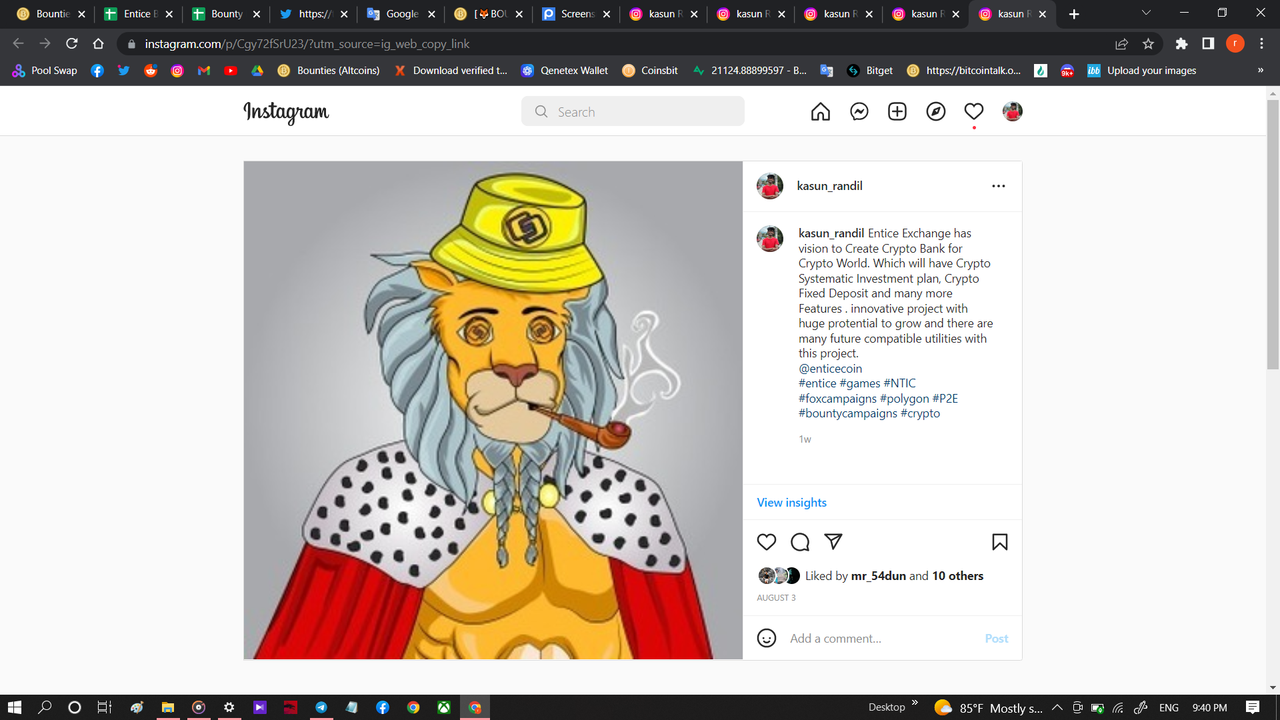Share the post via the paper plane icon

[833, 541]
